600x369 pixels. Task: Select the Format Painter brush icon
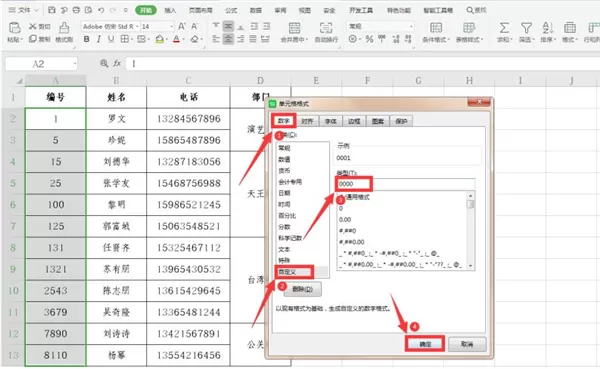(x=64, y=28)
